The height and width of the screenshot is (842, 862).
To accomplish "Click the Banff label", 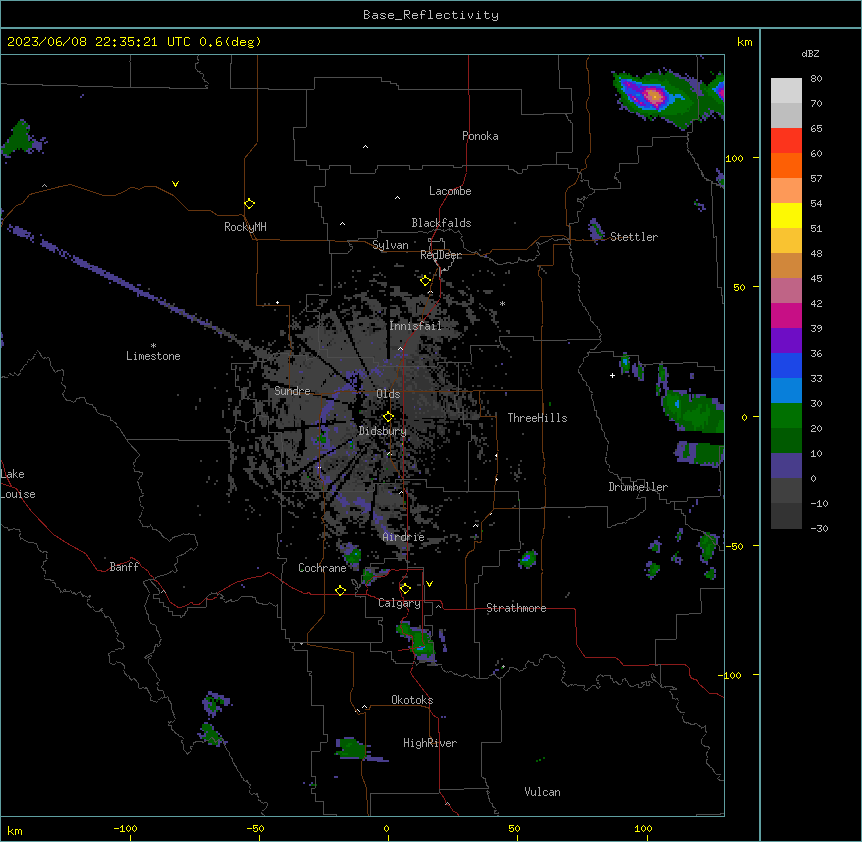I will coord(124,567).
